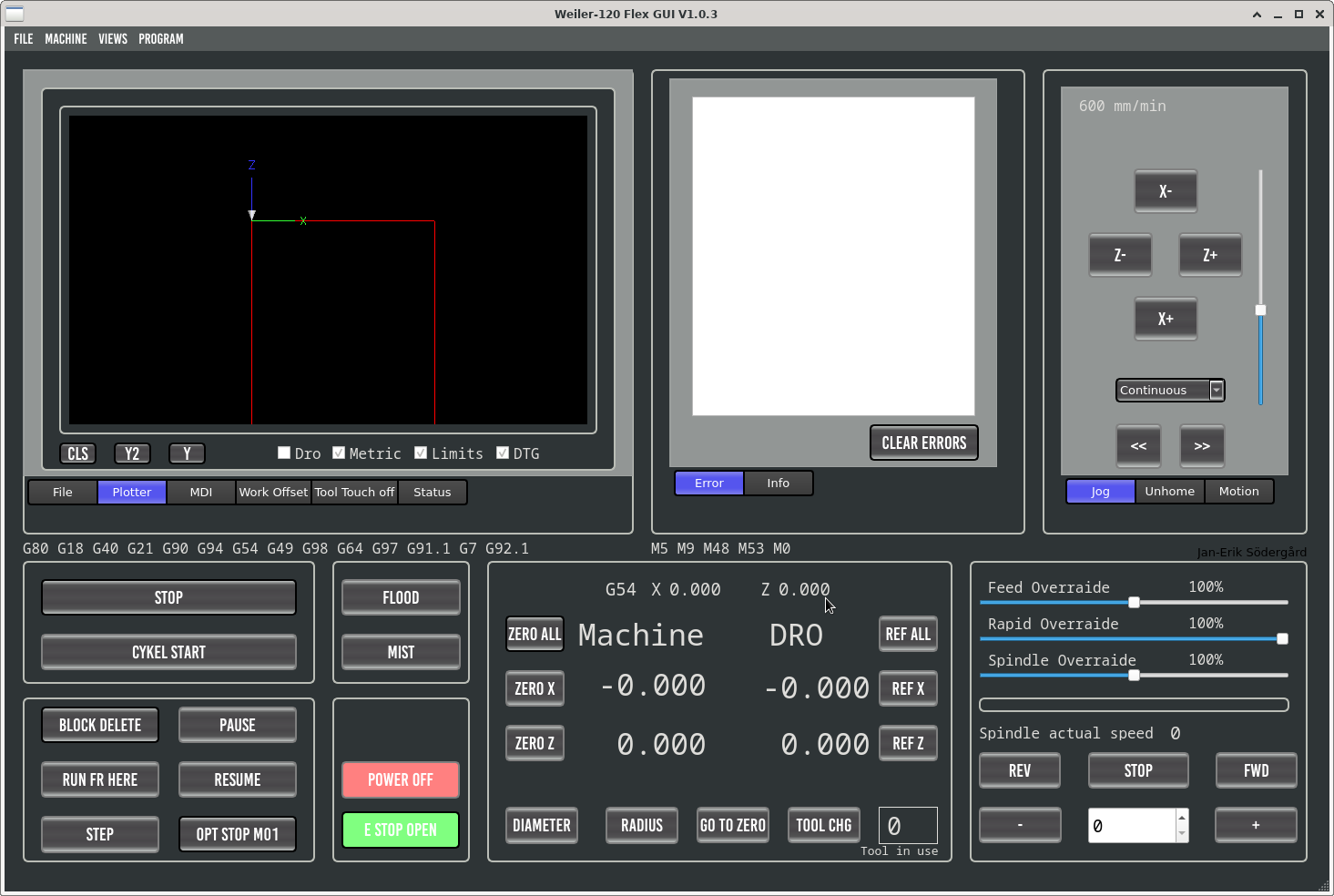The width and height of the screenshot is (1334, 896).
Task: Click spindle speed spinbox down arrow
Action: click(1182, 833)
